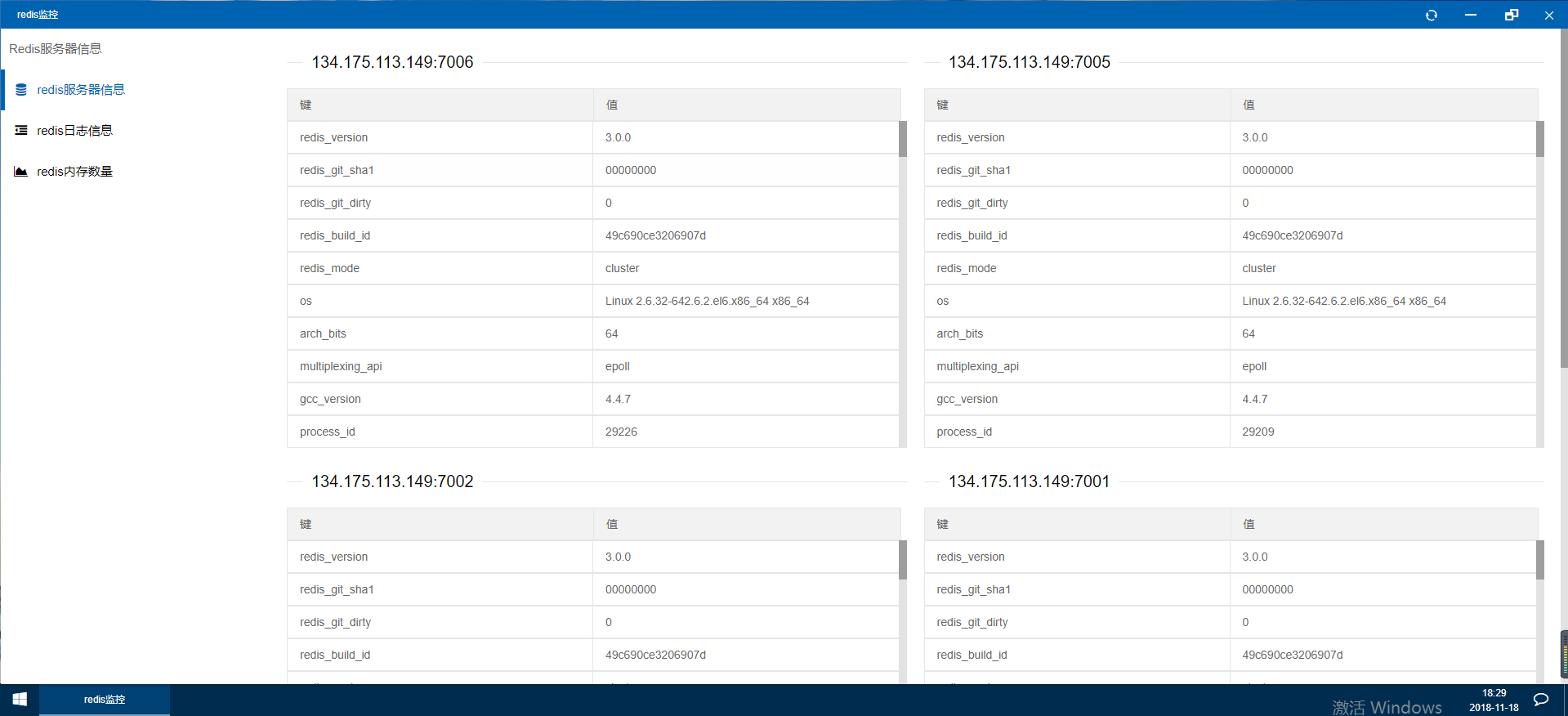Click the redis监控 taskbar button
The height and width of the screenshot is (716, 1568).
coord(105,700)
